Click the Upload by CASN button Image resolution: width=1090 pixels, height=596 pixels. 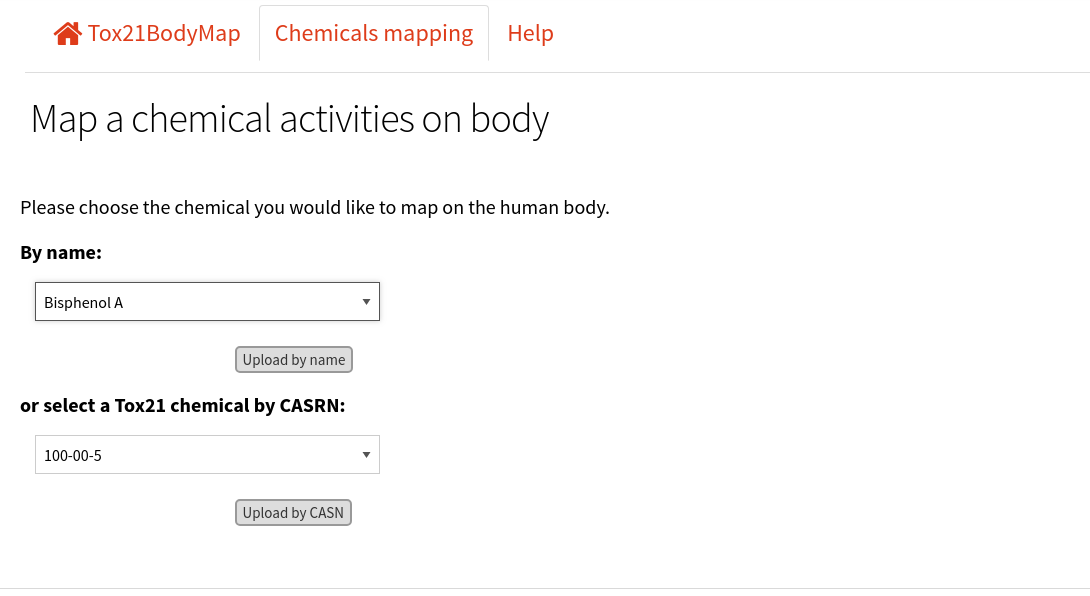point(293,513)
